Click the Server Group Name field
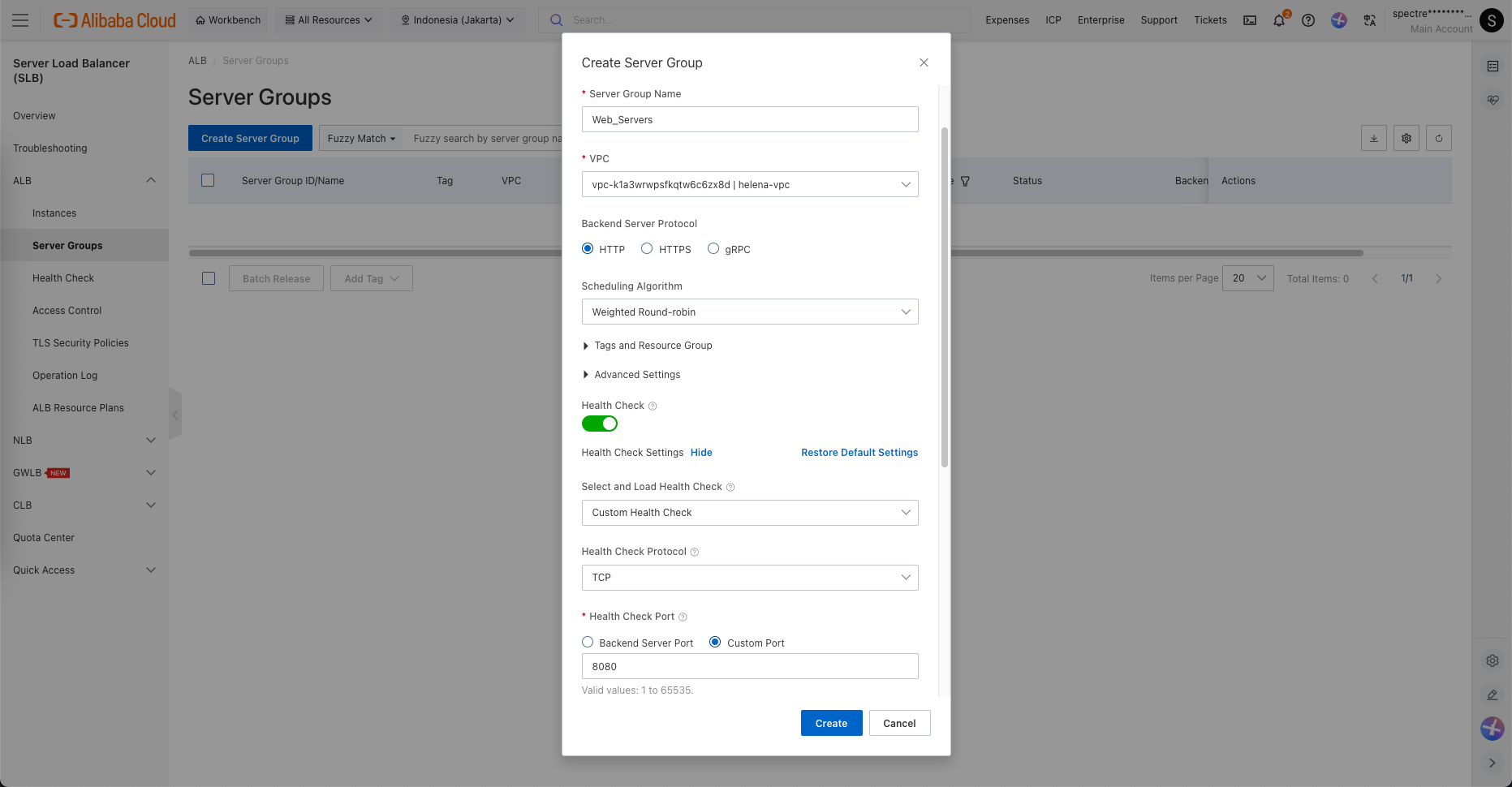Viewport: 1512px width, 787px height. pos(749,119)
